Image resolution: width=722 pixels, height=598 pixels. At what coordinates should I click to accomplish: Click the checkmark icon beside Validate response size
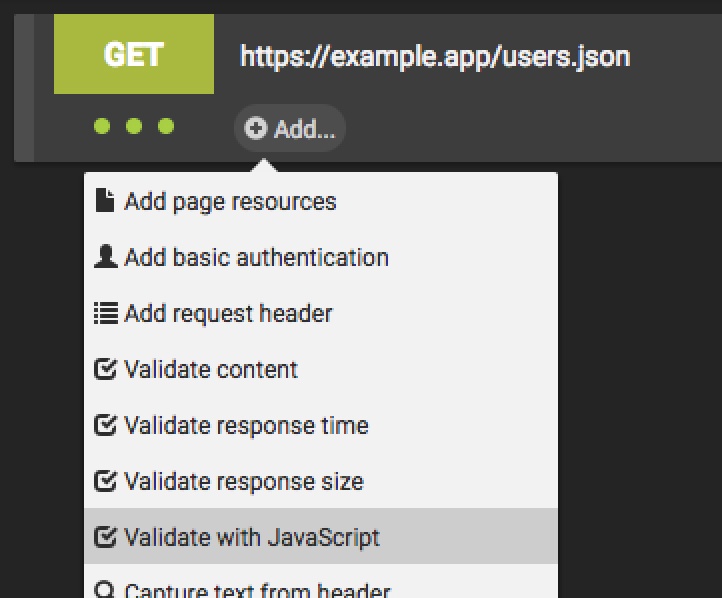[105, 481]
